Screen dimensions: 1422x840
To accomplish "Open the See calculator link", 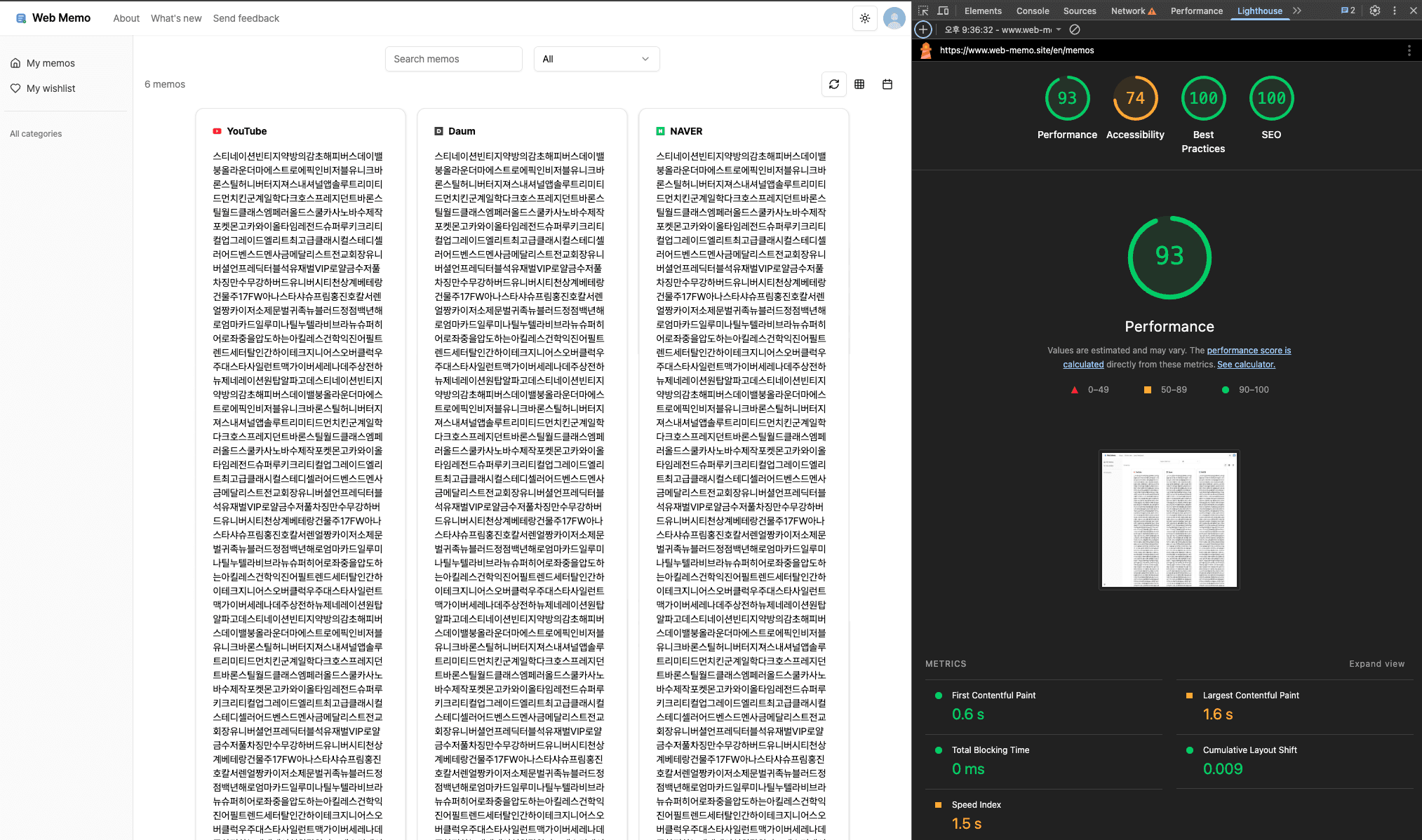I will click(1246, 365).
